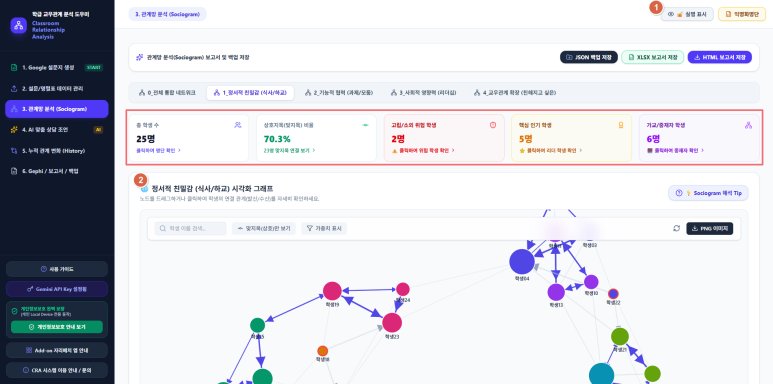This screenshot has height=384, width=773.
Task: Click the magnifier icon in student search
Action: [163, 228]
